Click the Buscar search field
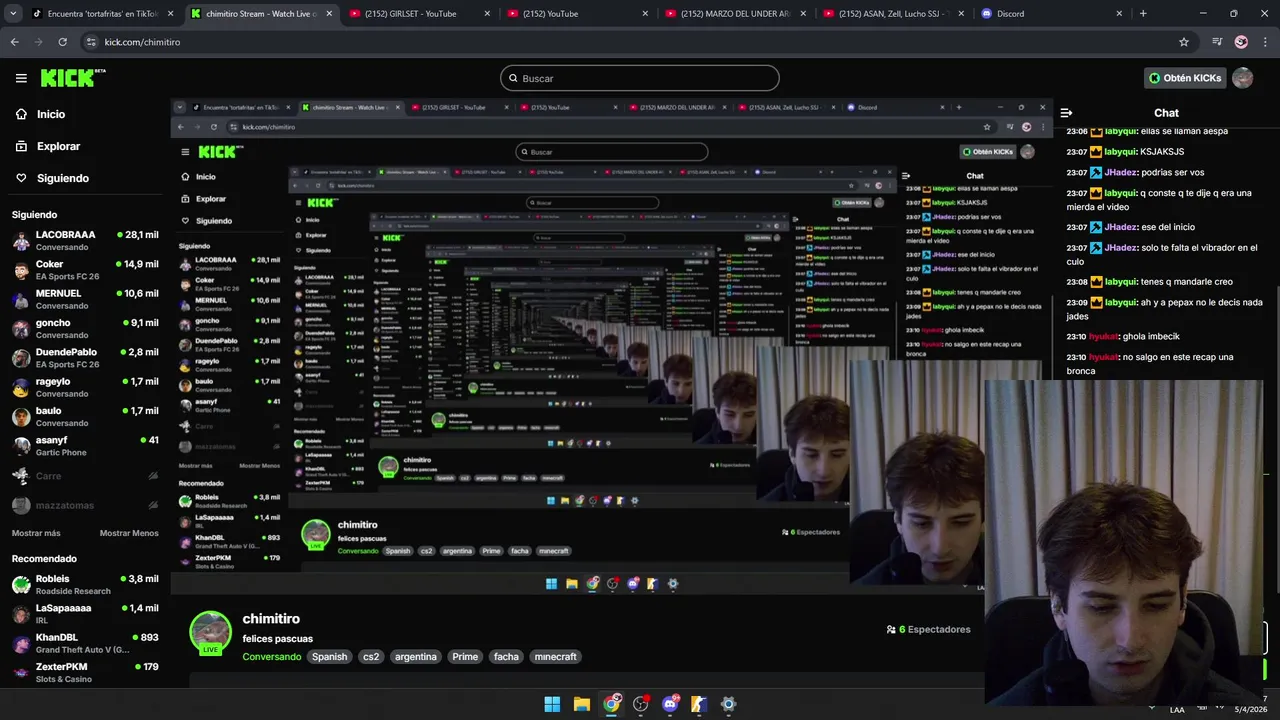Image resolution: width=1280 pixels, height=720 pixels. coord(640,78)
